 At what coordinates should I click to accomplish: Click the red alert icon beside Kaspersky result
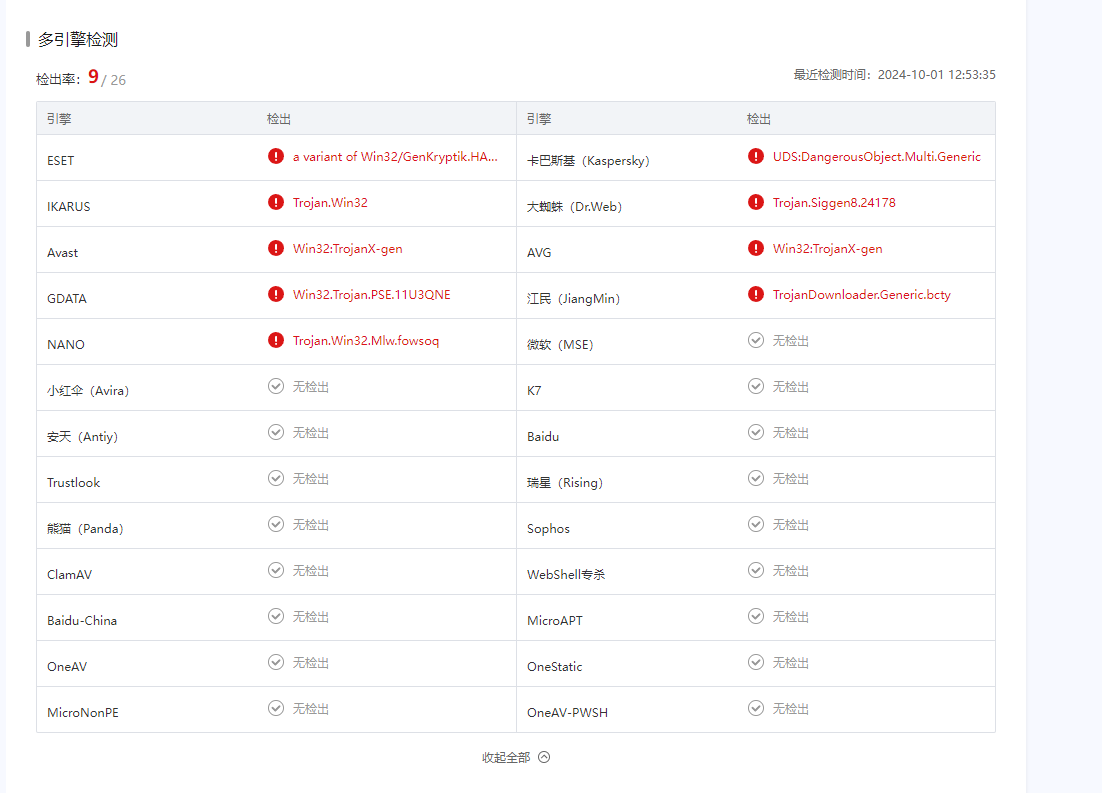click(756, 156)
